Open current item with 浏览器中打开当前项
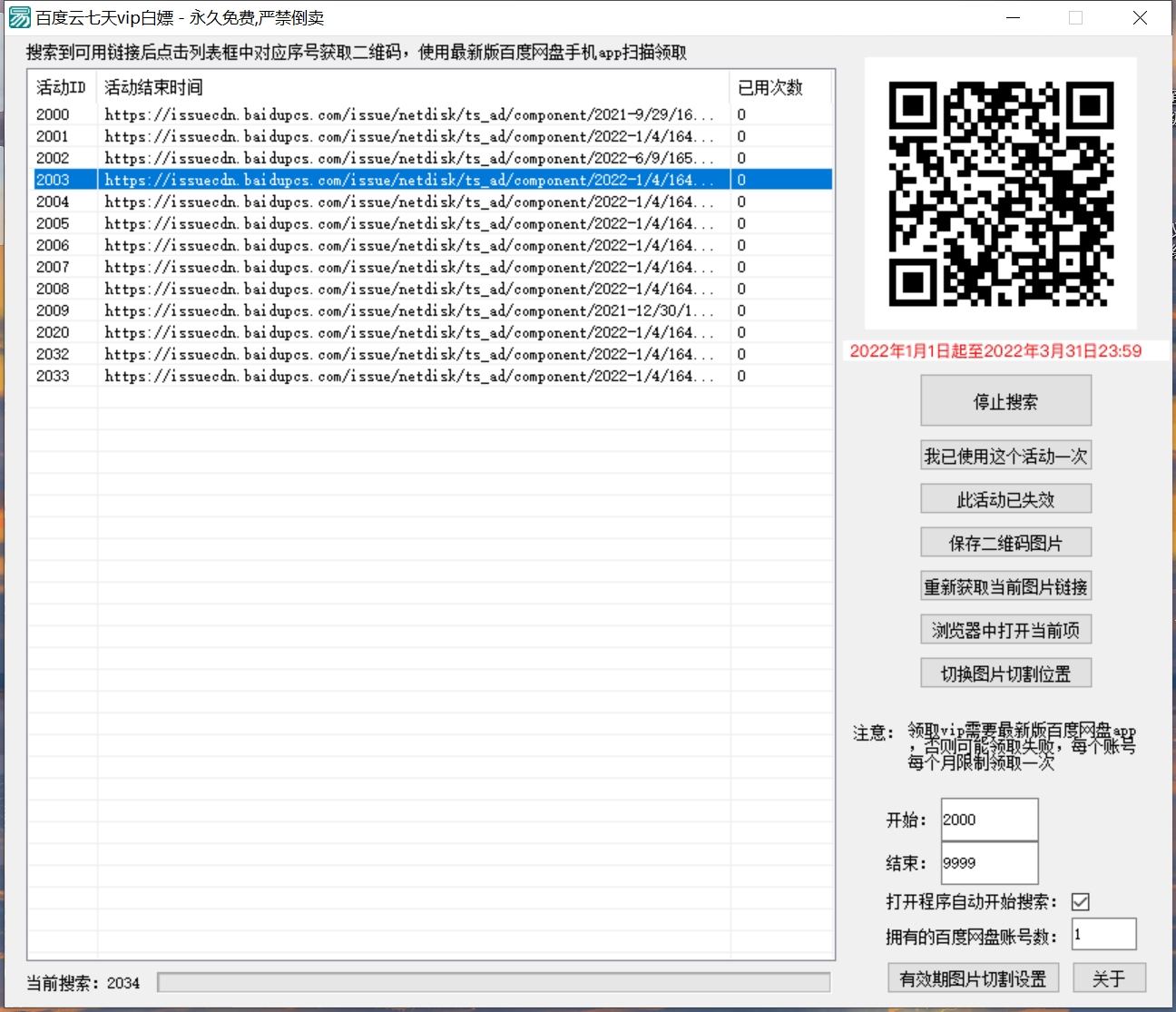Screen dimensions: 1176x1012 [1005, 630]
